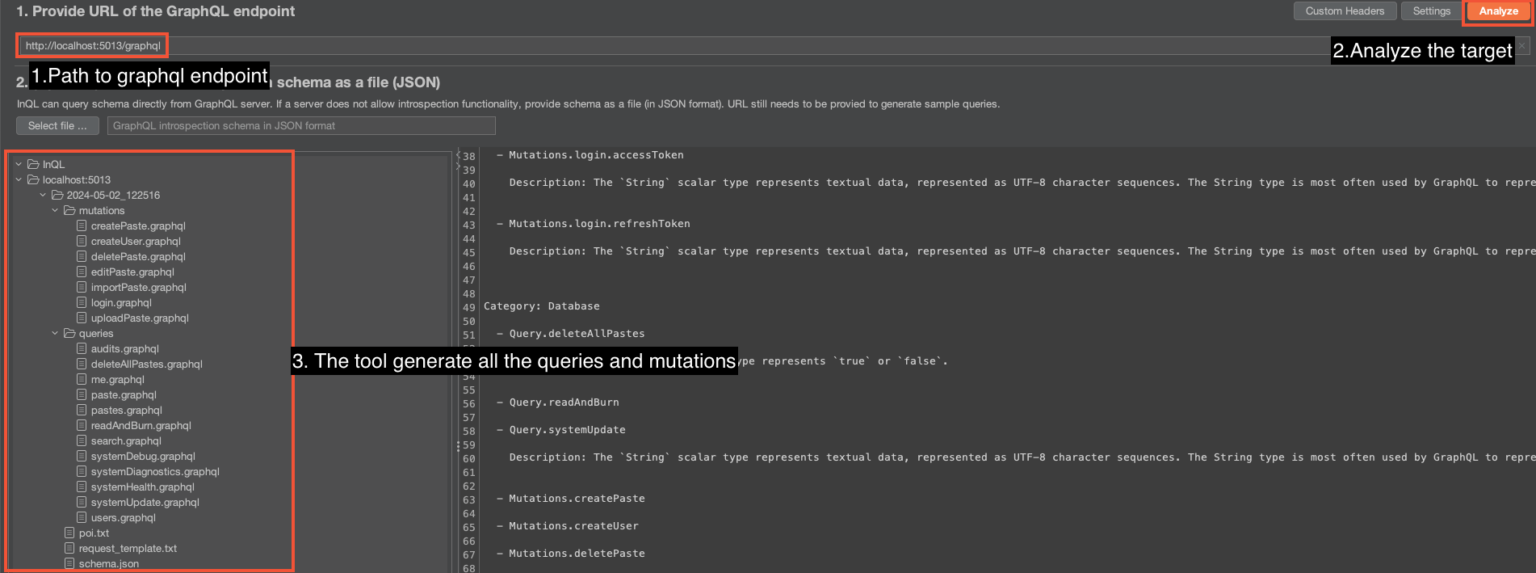Click the GraphQL endpoint URL field
The width and height of the screenshot is (1536, 573).
[x=700, y=46]
